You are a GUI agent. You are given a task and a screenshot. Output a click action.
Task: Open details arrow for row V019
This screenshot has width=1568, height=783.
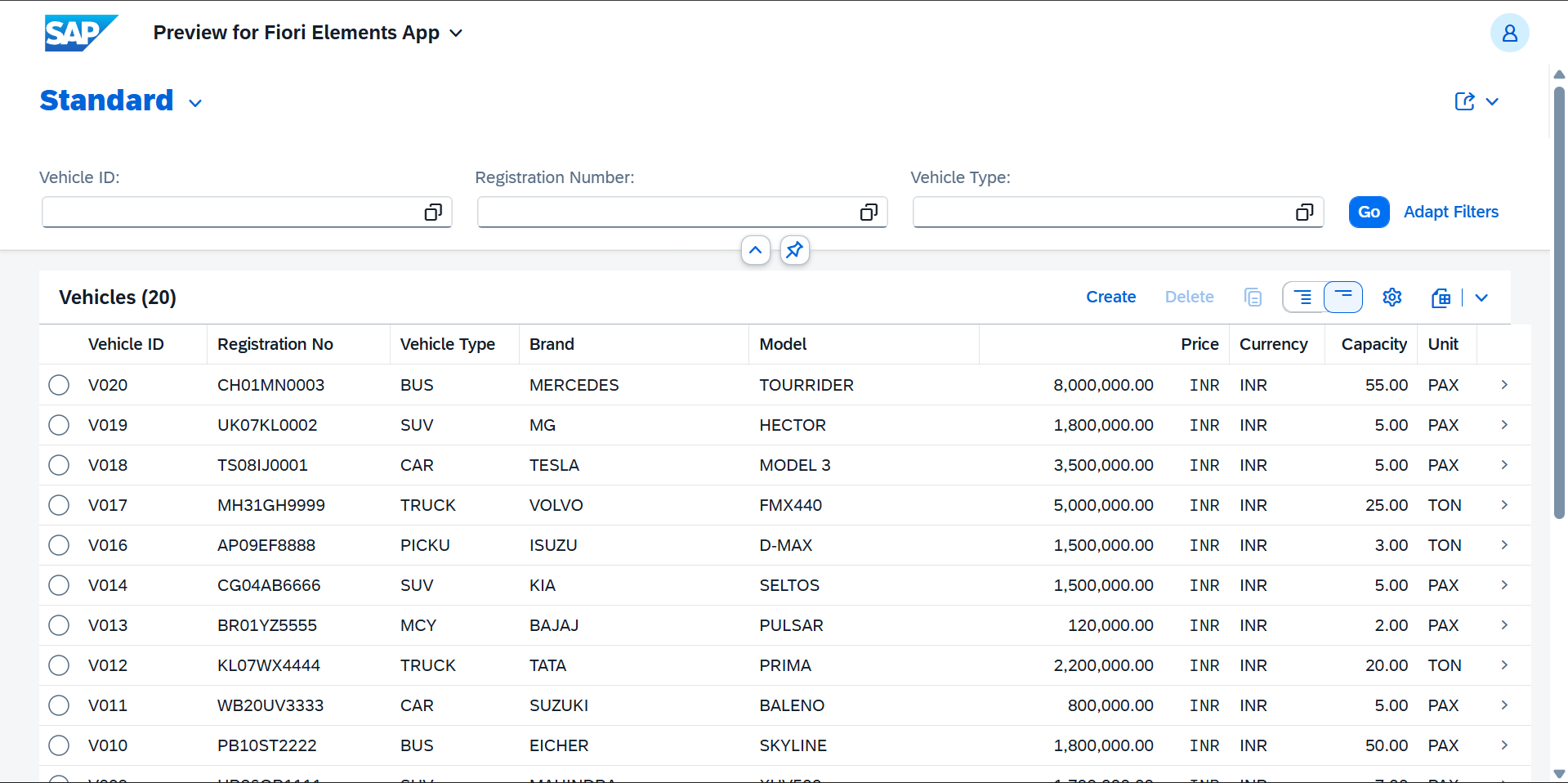(1504, 425)
